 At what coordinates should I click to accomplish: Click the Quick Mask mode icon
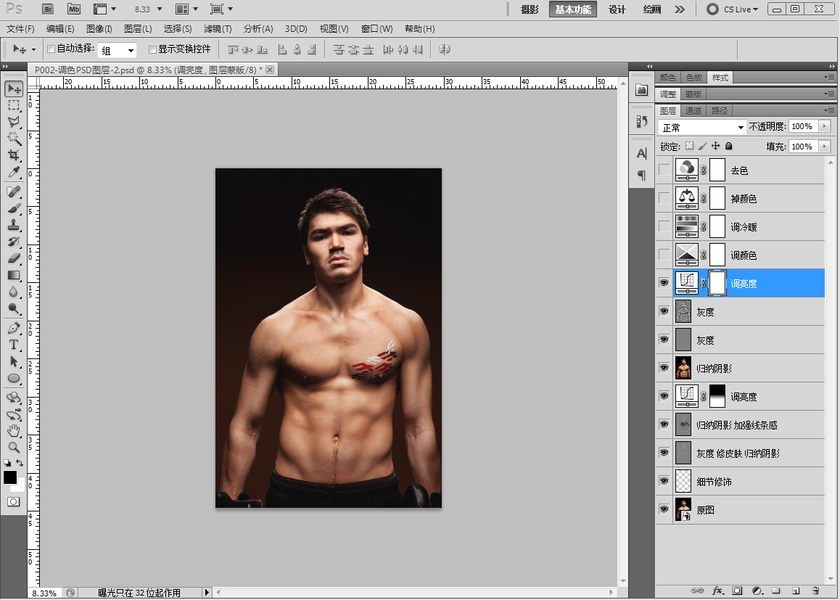tap(14, 500)
